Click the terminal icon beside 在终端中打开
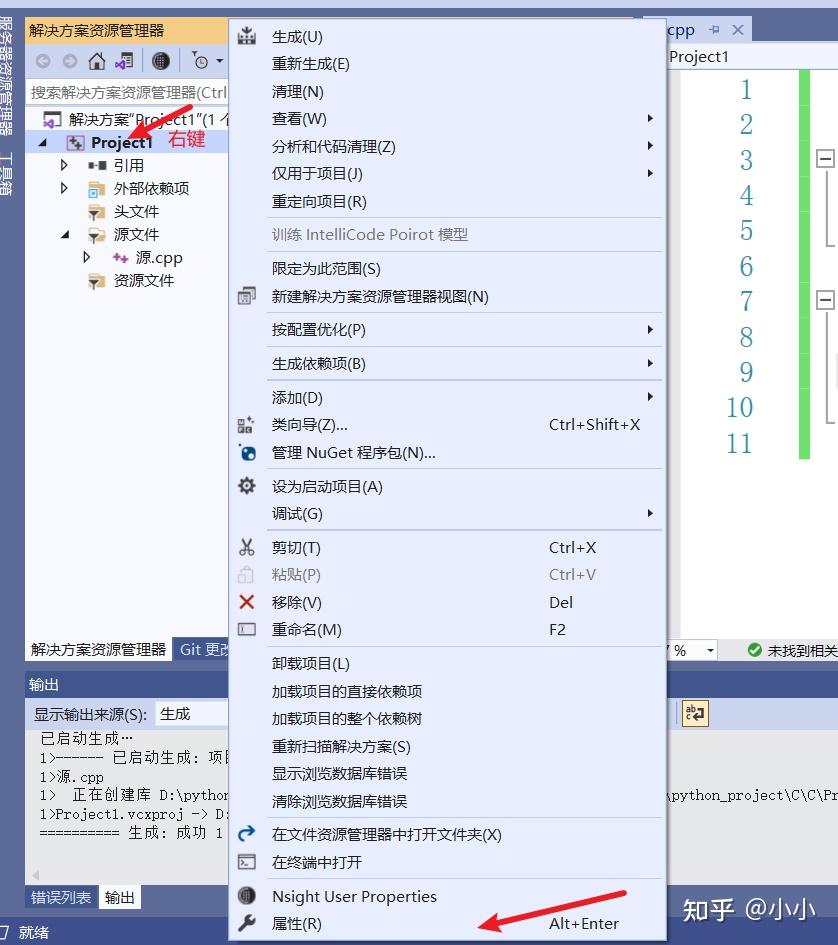Image resolution: width=838 pixels, height=945 pixels. click(x=247, y=862)
